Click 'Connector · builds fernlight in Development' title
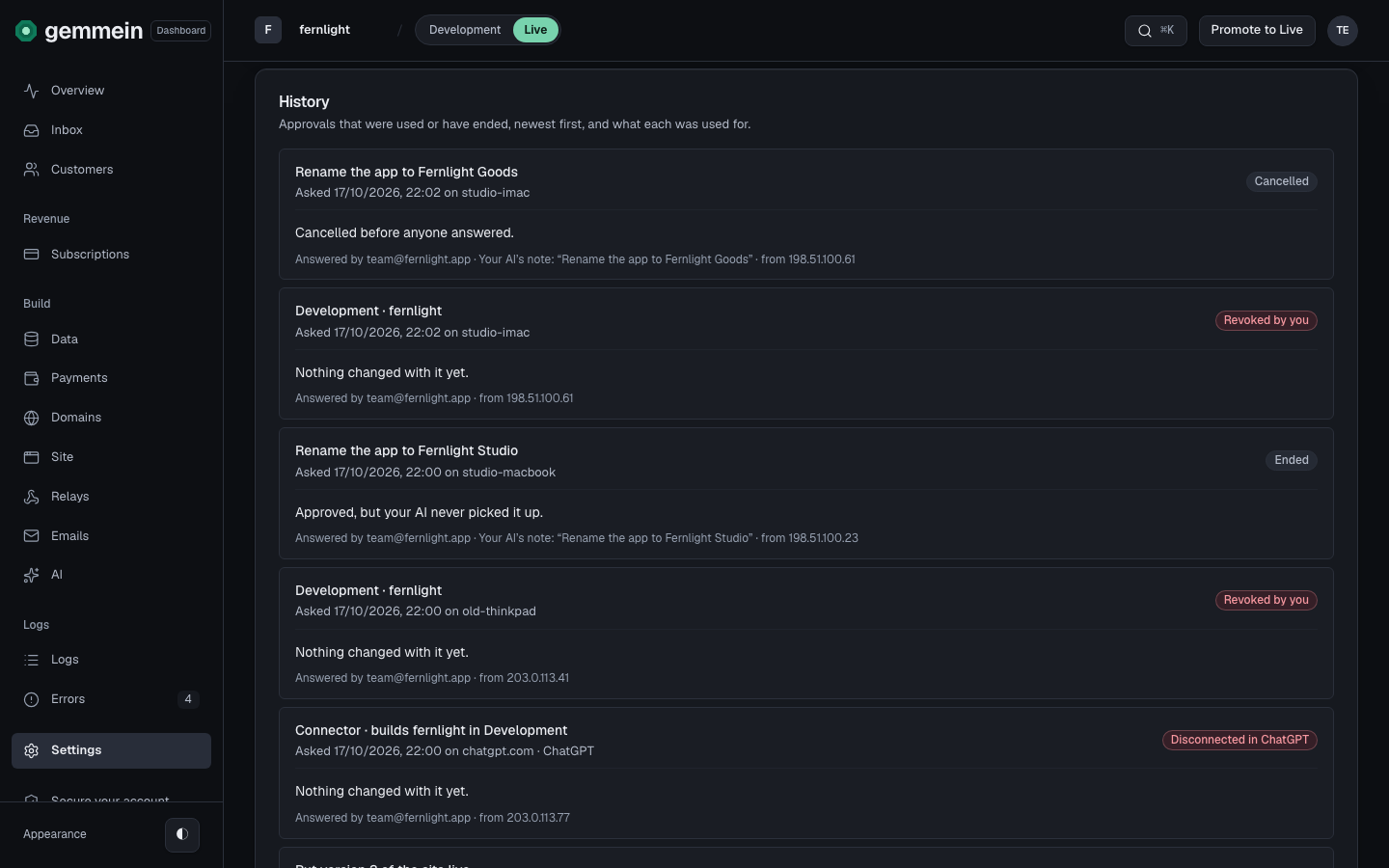Screen dimensions: 1389x868 431,730
